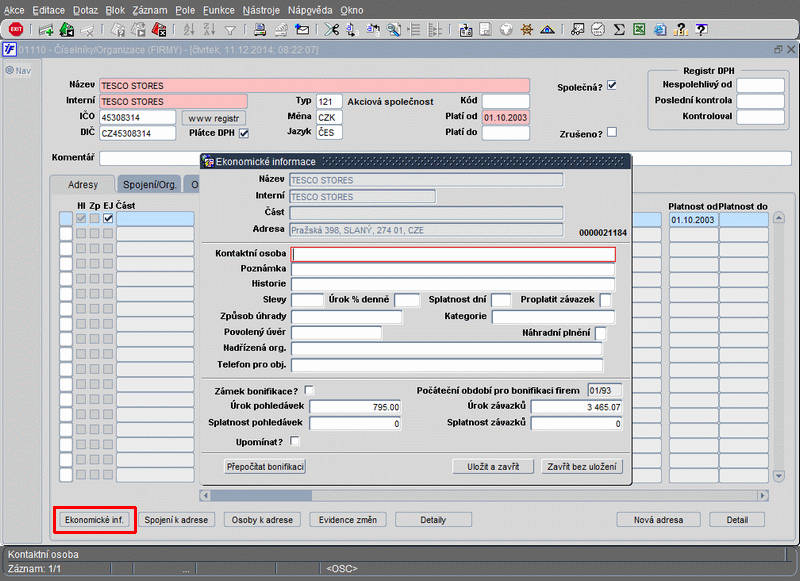Image resolution: width=800 pixels, height=581 pixels.
Task: Click the globe toolbar icon
Action: tap(506, 30)
